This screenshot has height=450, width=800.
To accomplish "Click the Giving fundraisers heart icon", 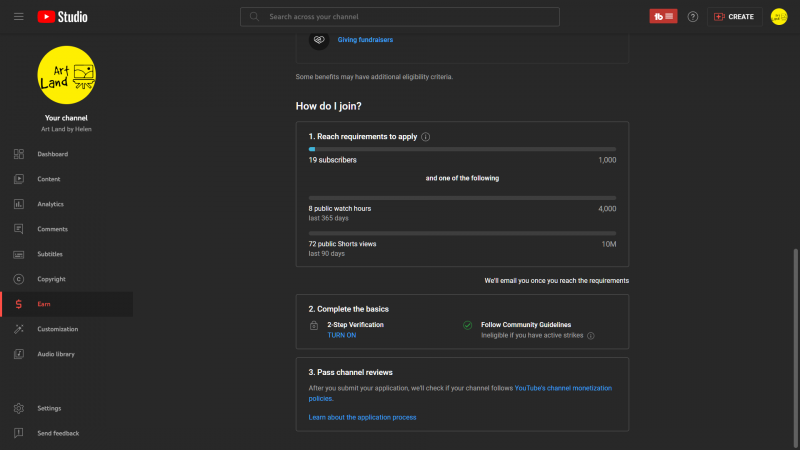I will (319, 40).
